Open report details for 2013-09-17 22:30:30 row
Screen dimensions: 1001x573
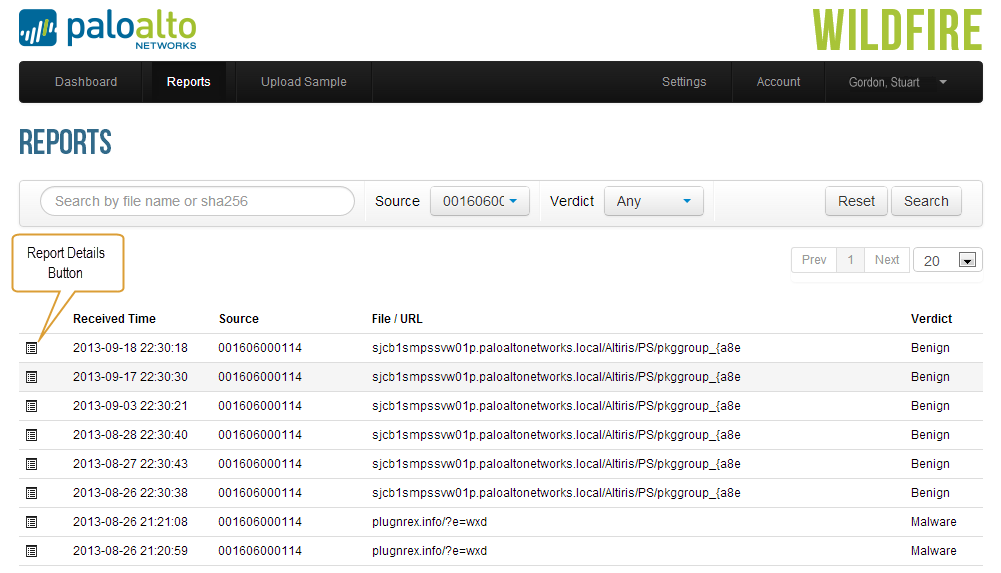31,377
